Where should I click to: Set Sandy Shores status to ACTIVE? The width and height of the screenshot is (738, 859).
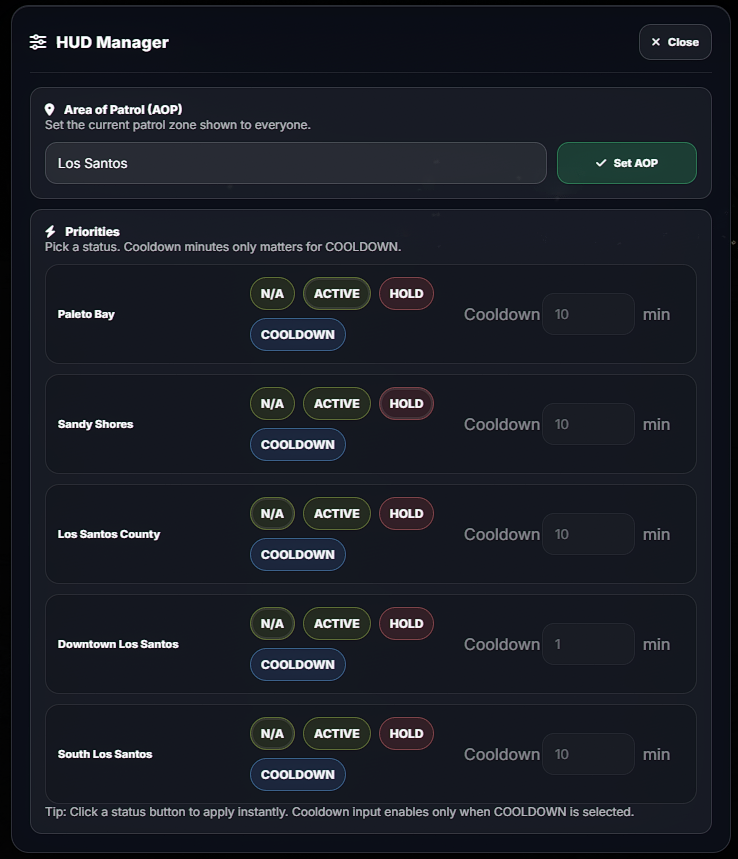pos(337,404)
